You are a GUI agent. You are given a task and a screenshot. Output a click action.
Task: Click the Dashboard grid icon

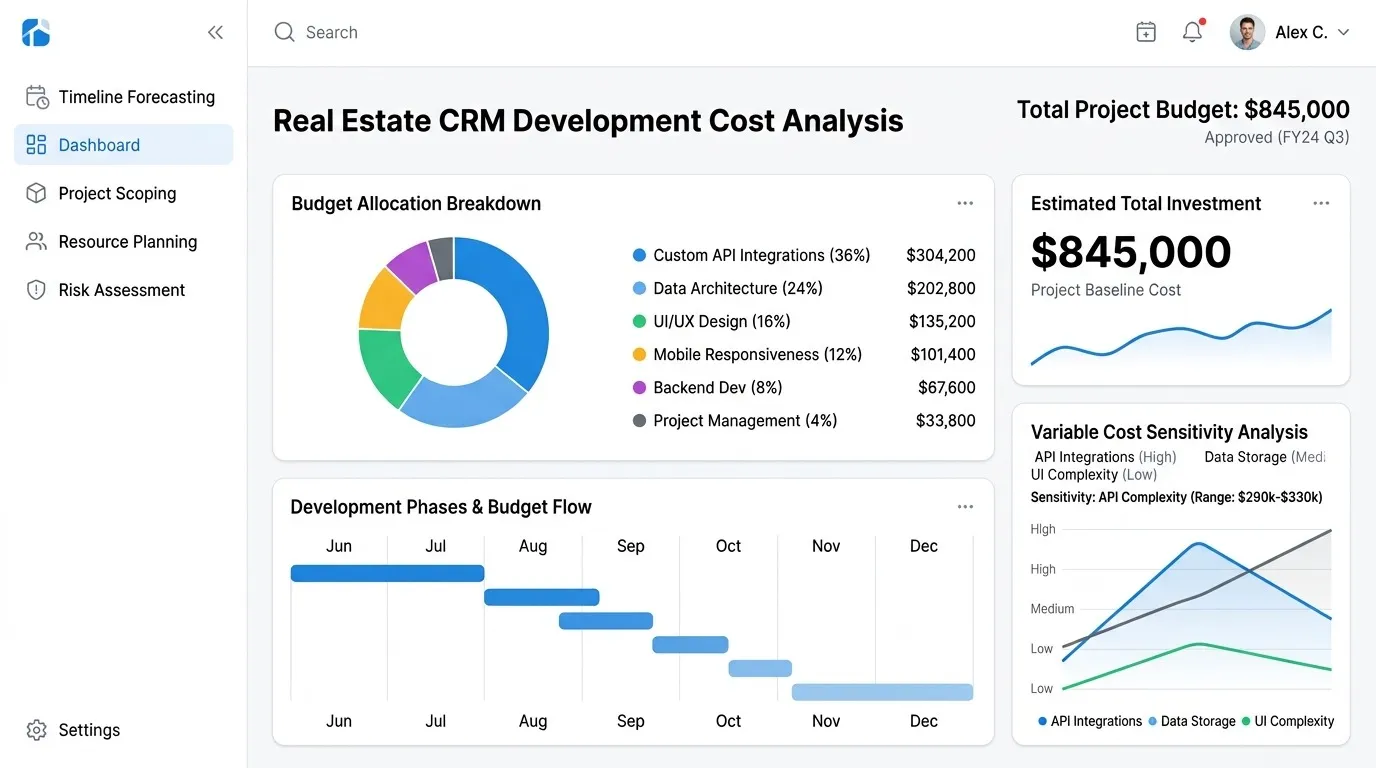pyautogui.click(x=37, y=145)
